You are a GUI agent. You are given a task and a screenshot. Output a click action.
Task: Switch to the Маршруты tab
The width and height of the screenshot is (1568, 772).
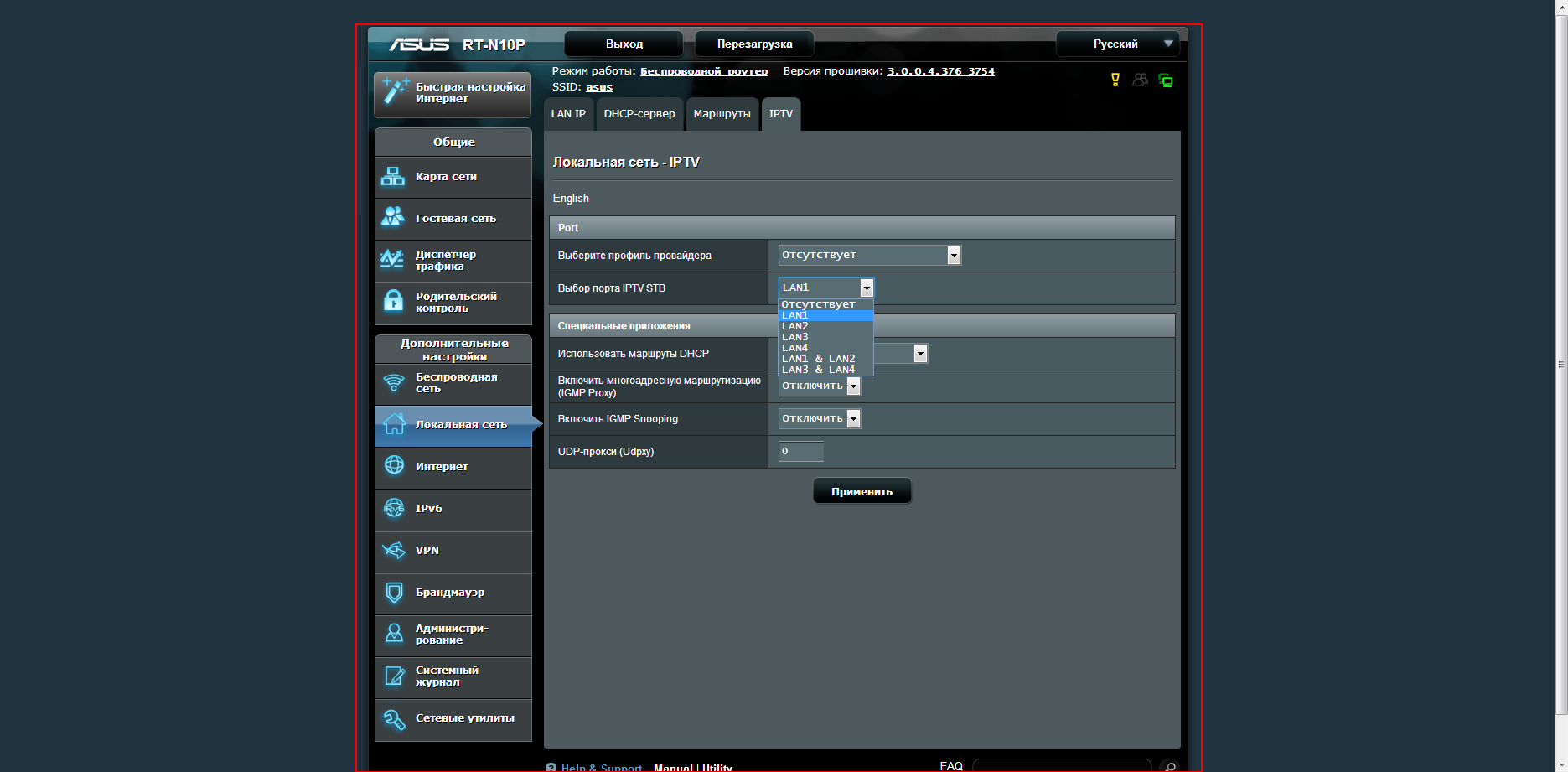(x=722, y=114)
